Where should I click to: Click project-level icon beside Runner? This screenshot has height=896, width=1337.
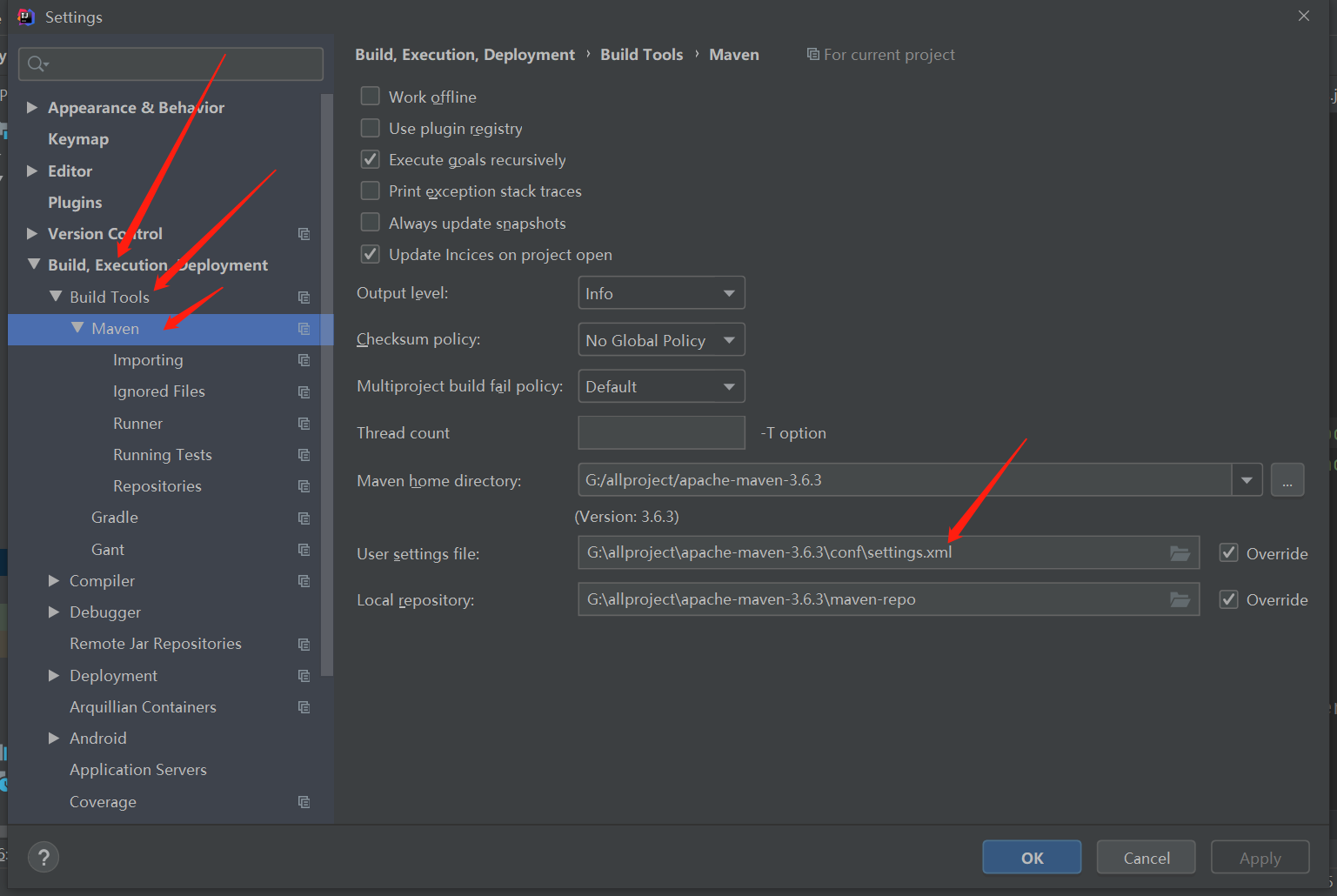304,423
